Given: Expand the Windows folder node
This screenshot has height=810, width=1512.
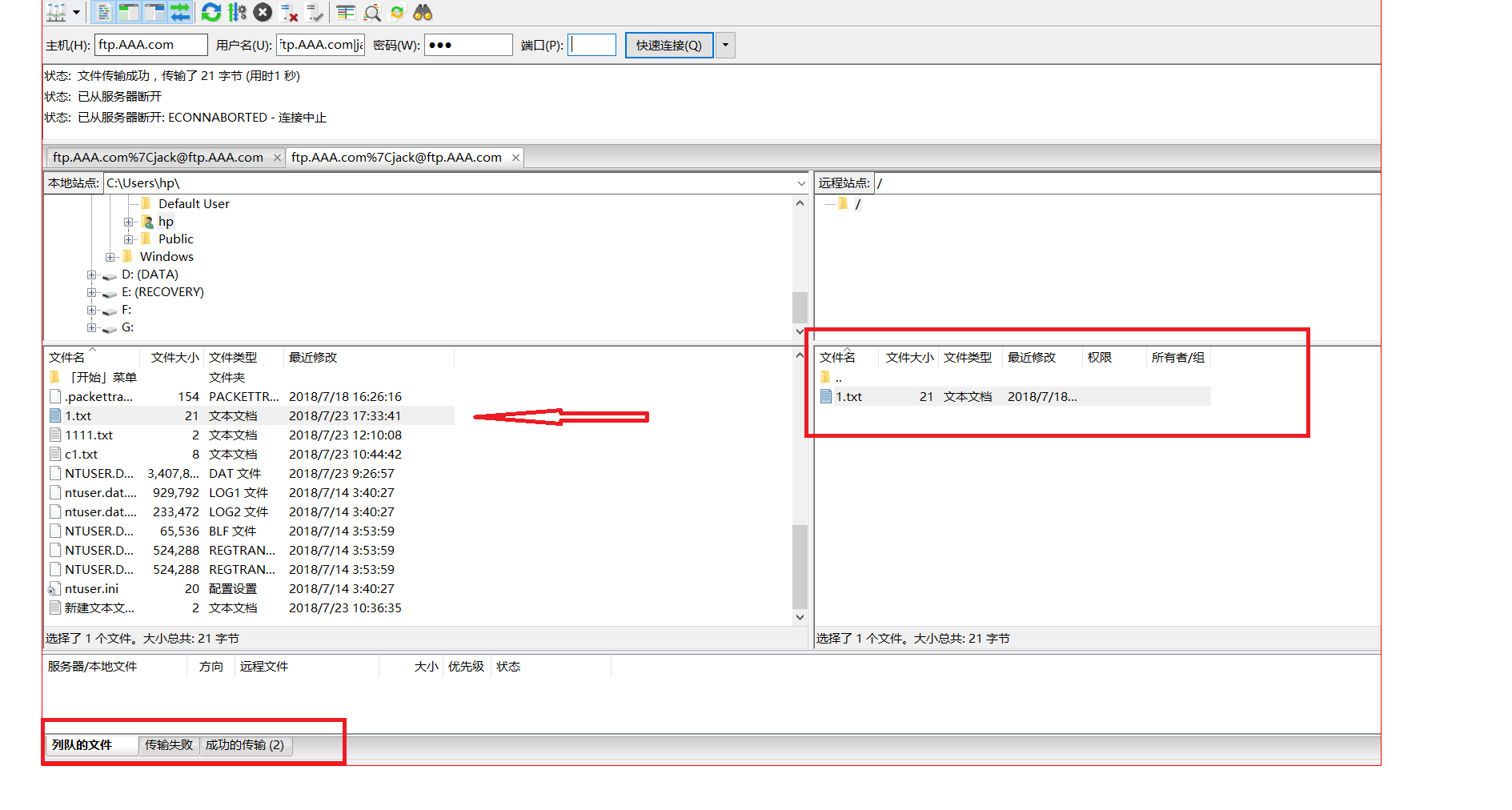Looking at the screenshot, I should (110, 257).
